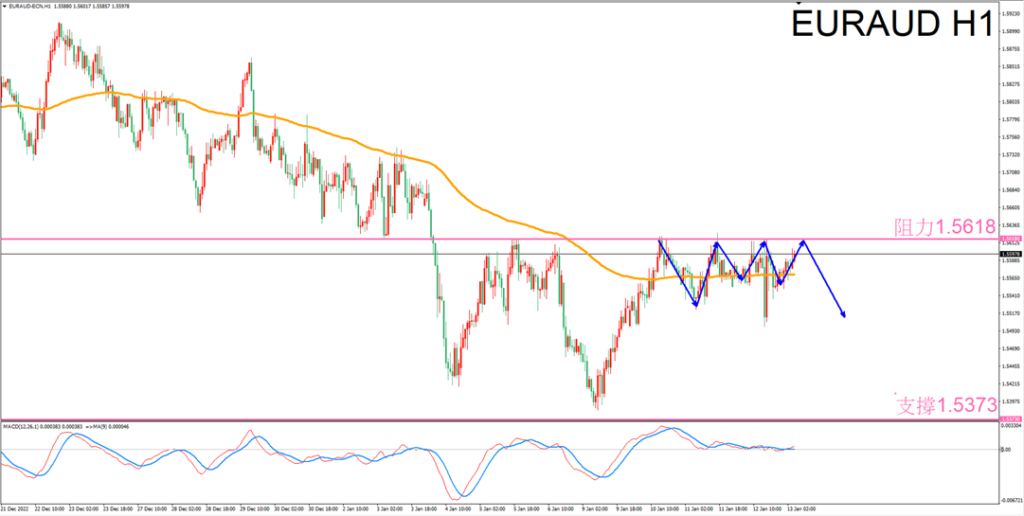Click the pink support horizontal line
This screenshot has height=516, width=1024.
[300, 420]
